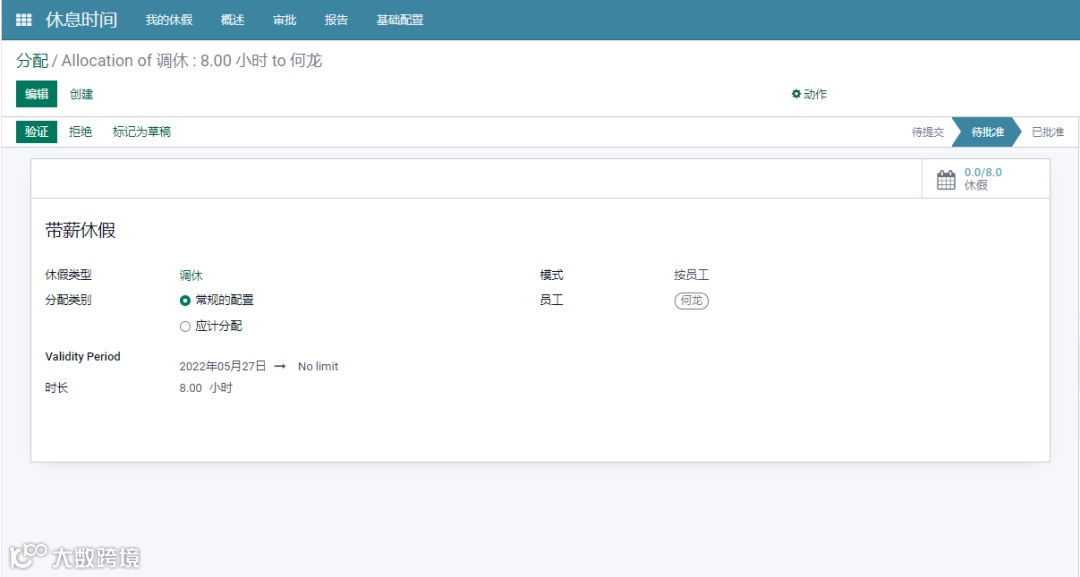Click the 休假类型 field label

[x=68, y=275]
